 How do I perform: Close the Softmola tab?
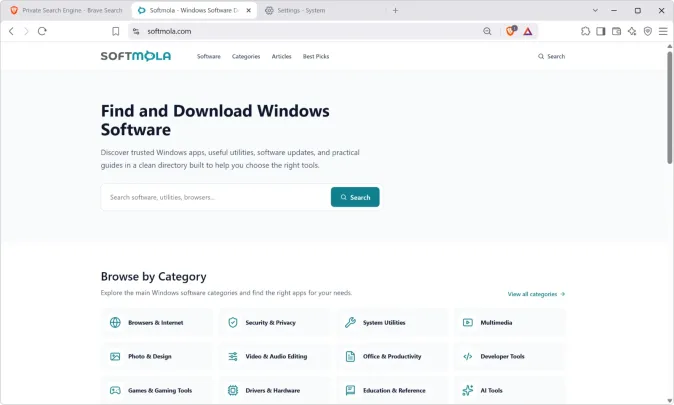[248, 10]
